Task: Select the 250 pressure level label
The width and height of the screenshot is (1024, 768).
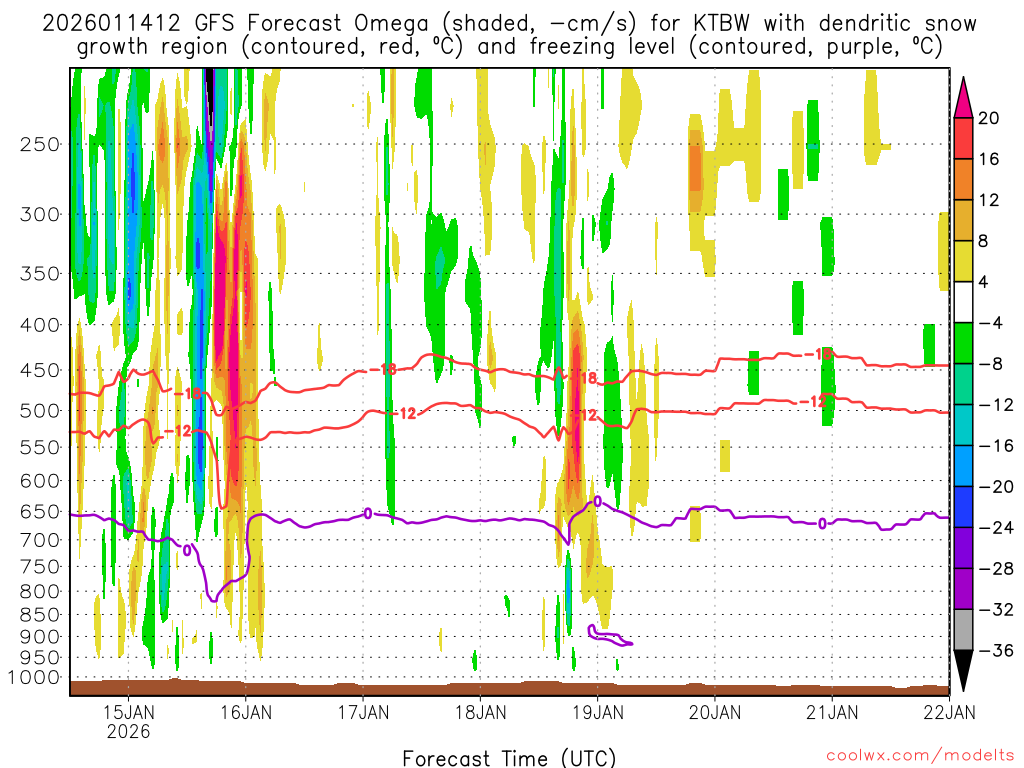Action: point(40,144)
